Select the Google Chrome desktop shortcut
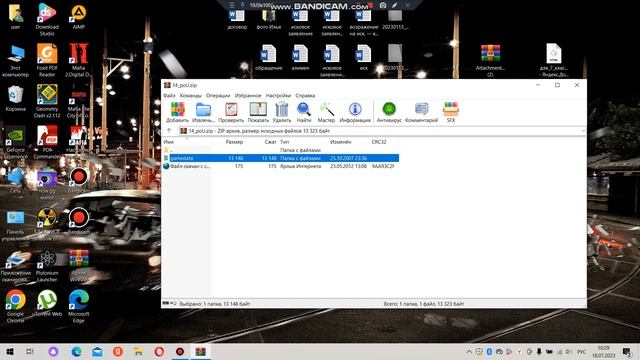Image resolution: width=640 pixels, height=360 pixels. click(x=16, y=306)
